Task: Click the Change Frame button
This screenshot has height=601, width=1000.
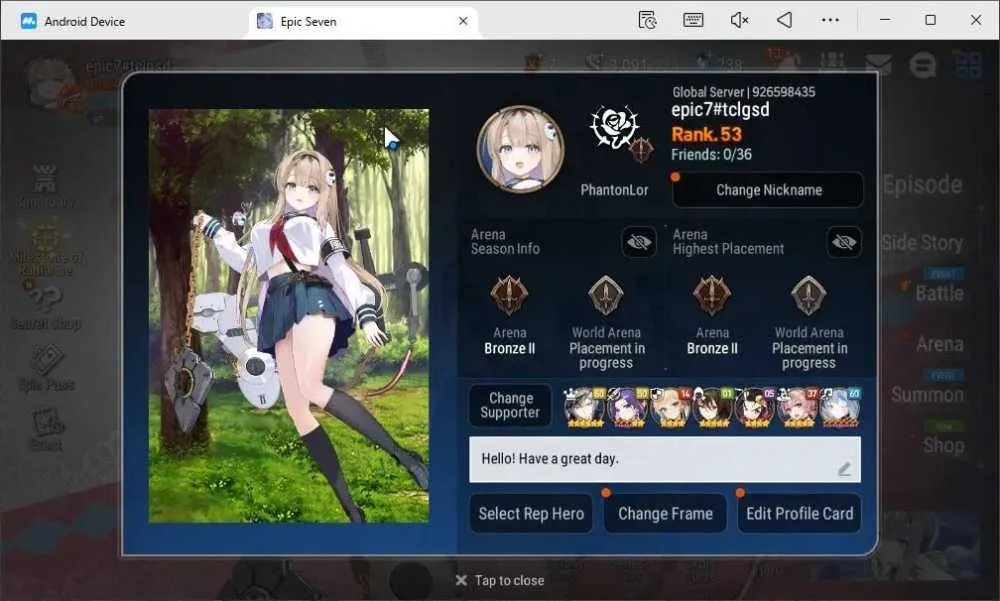Action: [x=665, y=514]
